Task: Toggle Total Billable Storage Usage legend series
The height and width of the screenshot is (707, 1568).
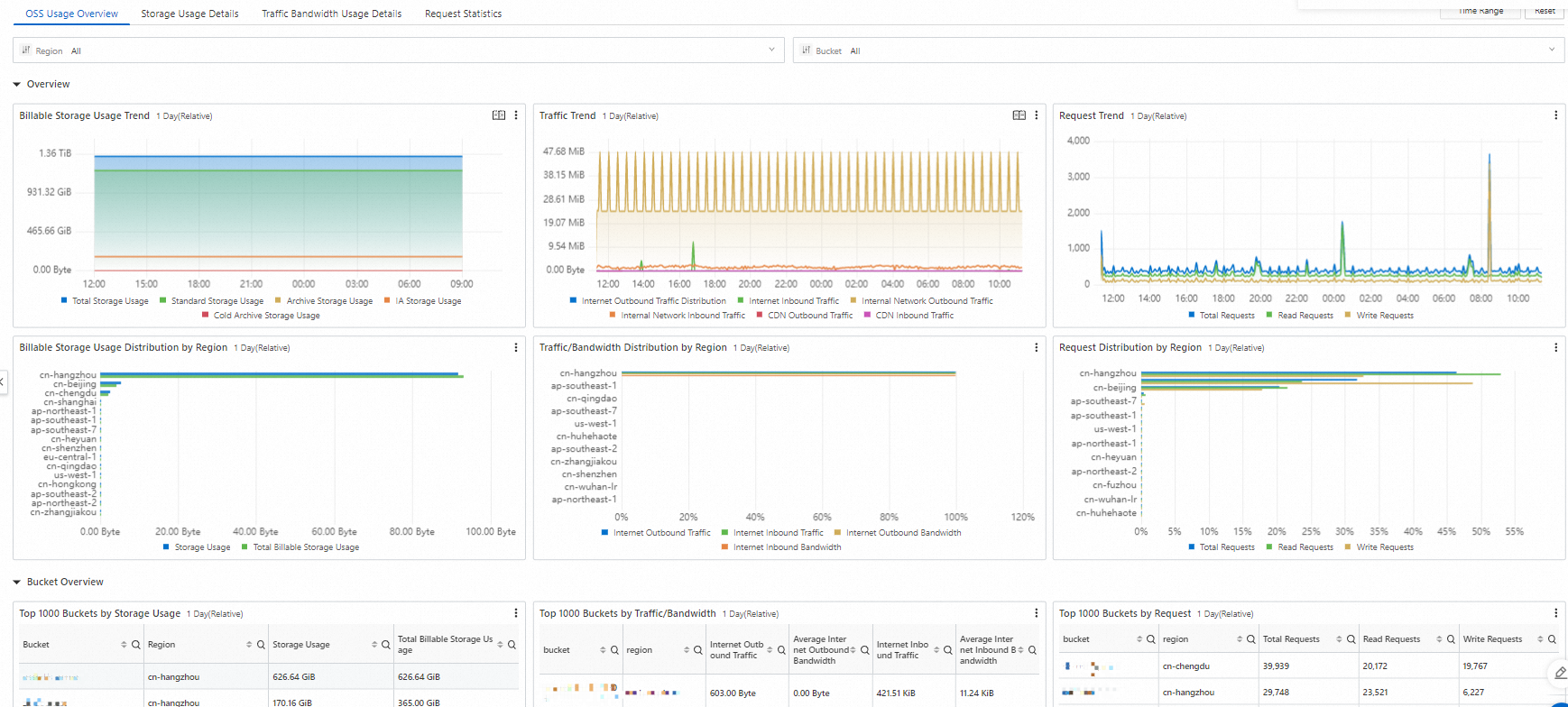Action: click(300, 547)
